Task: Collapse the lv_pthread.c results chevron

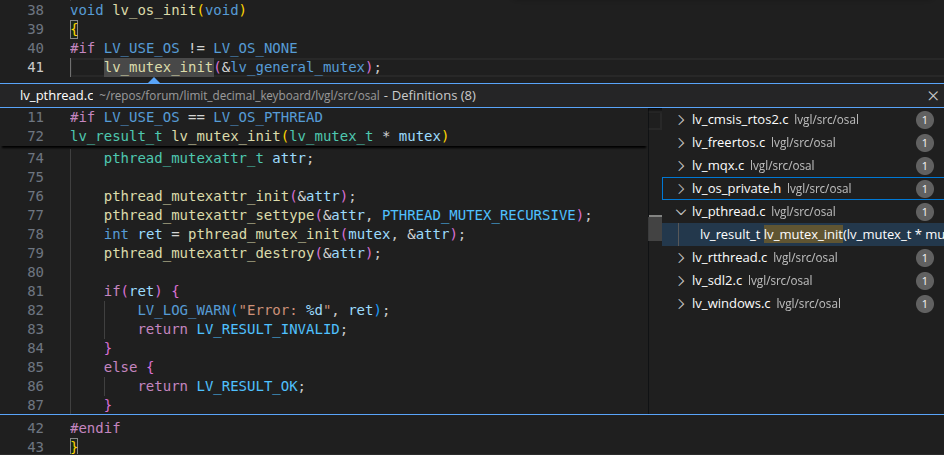Action: pyautogui.click(x=681, y=212)
